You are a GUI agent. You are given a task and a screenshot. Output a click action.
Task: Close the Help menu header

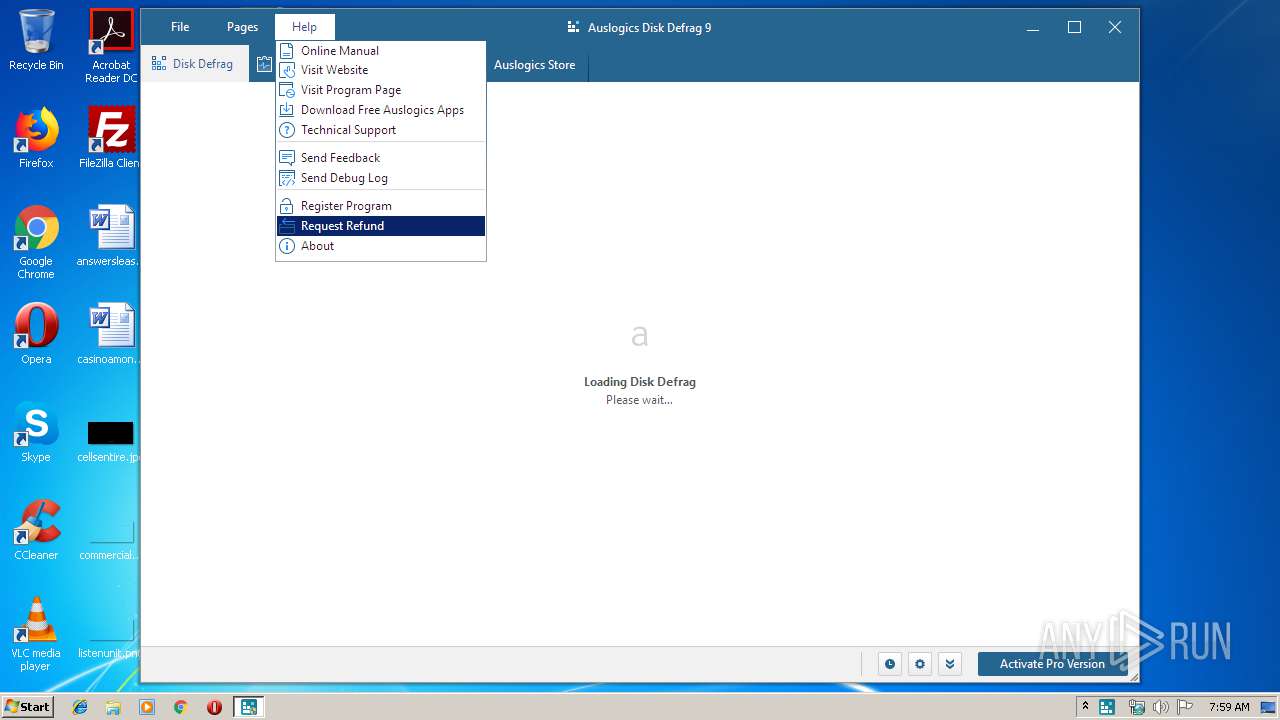[x=305, y=27]
